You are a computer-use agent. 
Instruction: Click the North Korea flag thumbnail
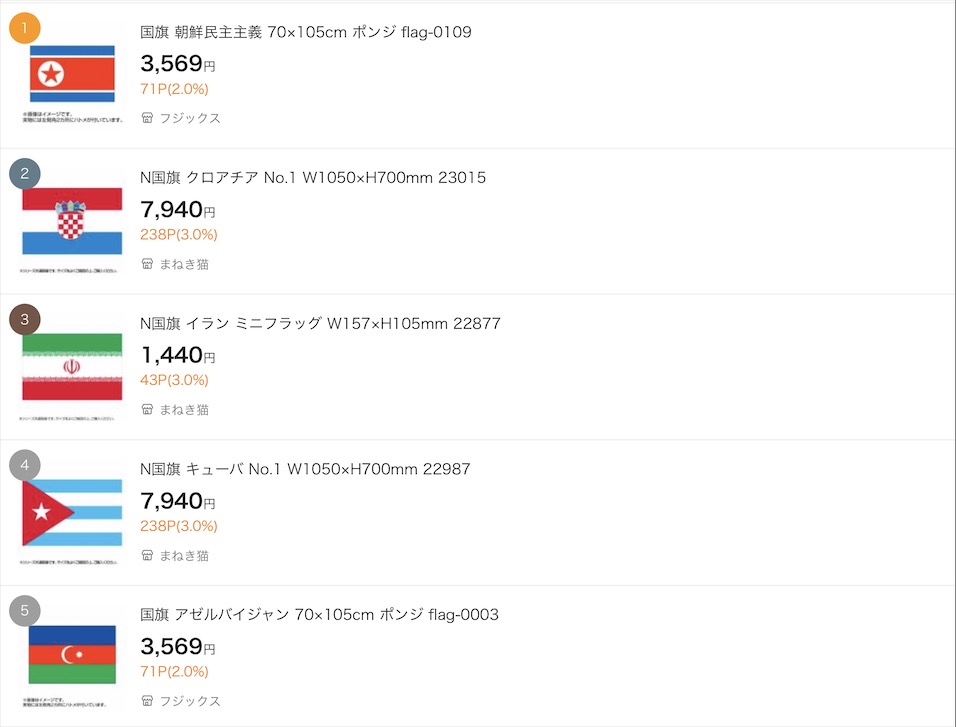[72, 74]
